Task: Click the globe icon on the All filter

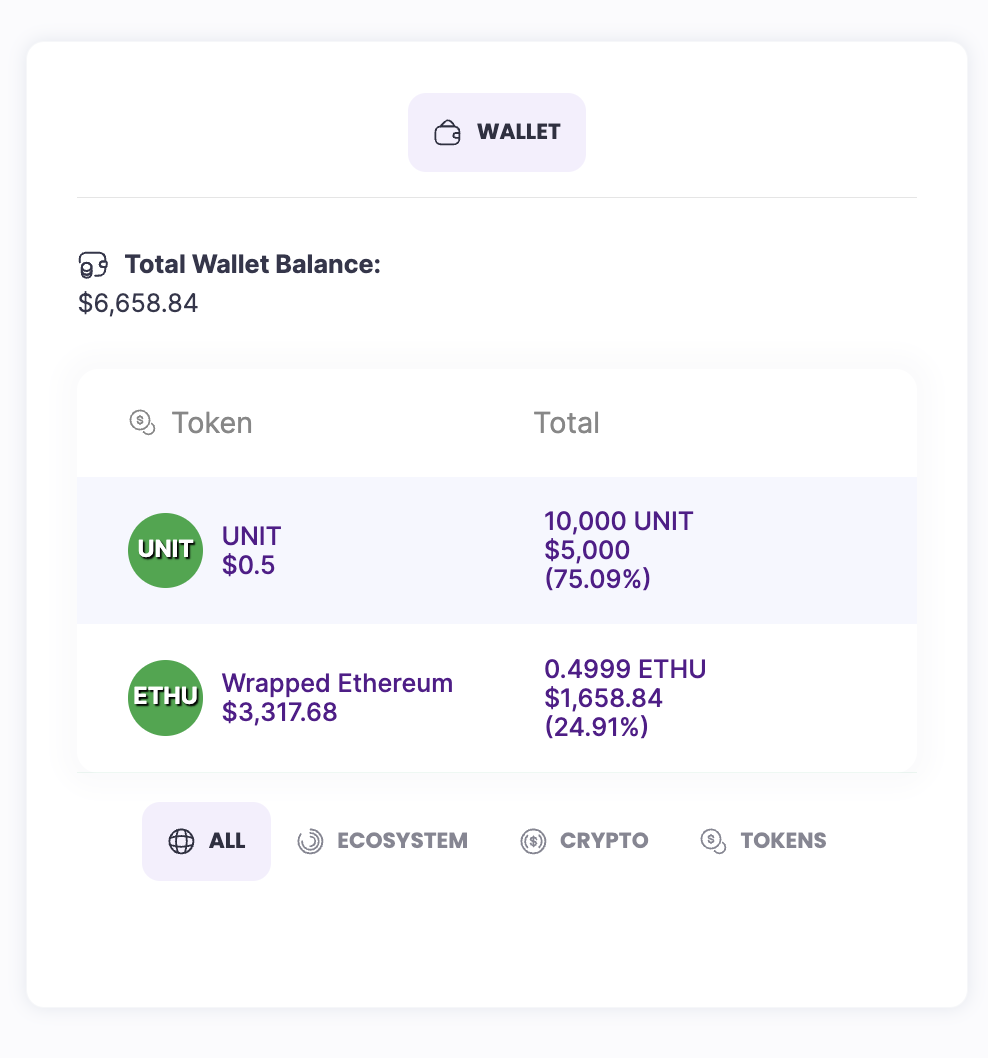Action: (x=181, y=842)
